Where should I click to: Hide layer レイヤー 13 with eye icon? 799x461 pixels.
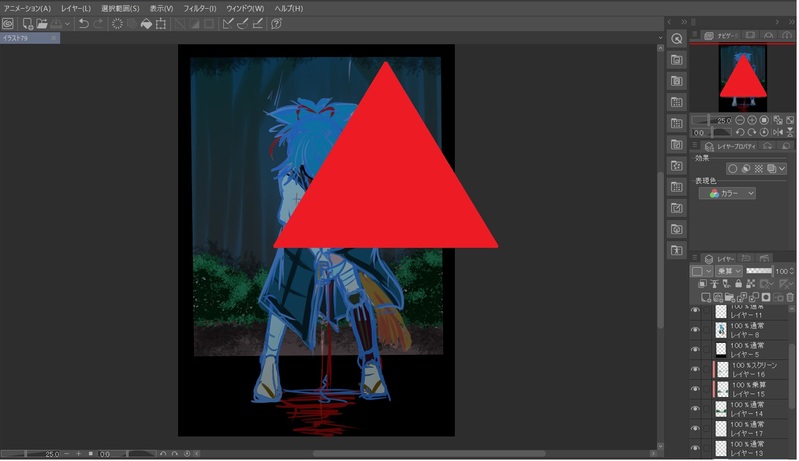(x=695, y=448)
